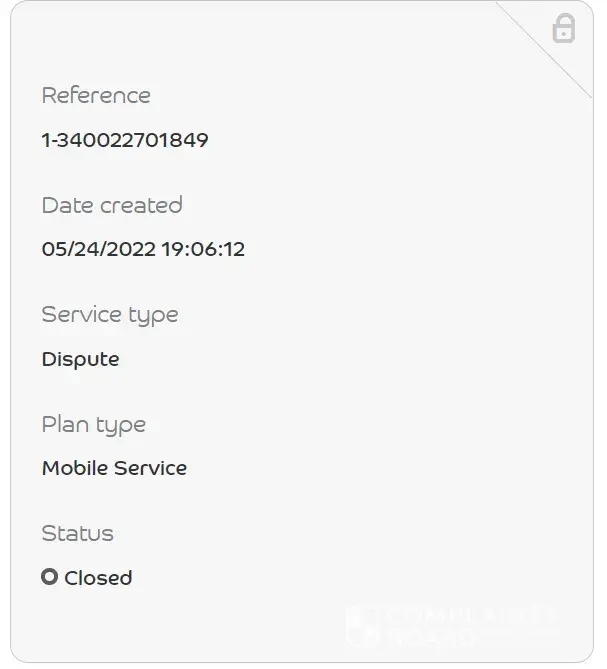Image resolution: width=607 pixels, height=669 pixels.
Task: Click the circle icon beside Closed
Action: (49, 577)
